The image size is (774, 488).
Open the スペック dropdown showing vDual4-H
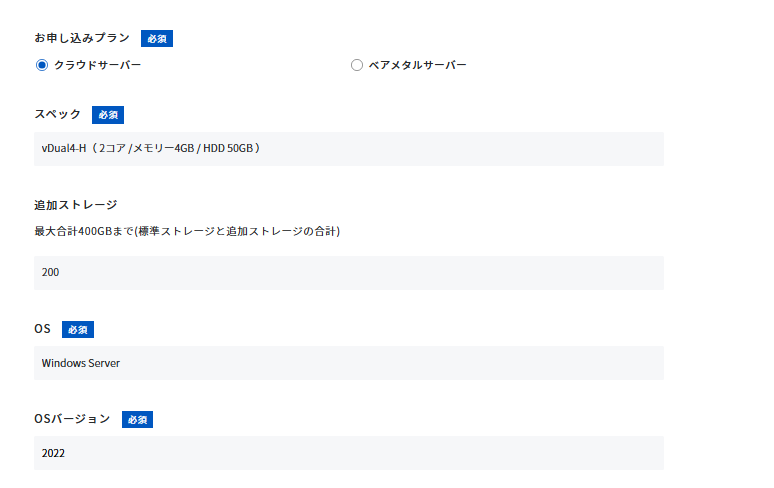coord(349,149)
